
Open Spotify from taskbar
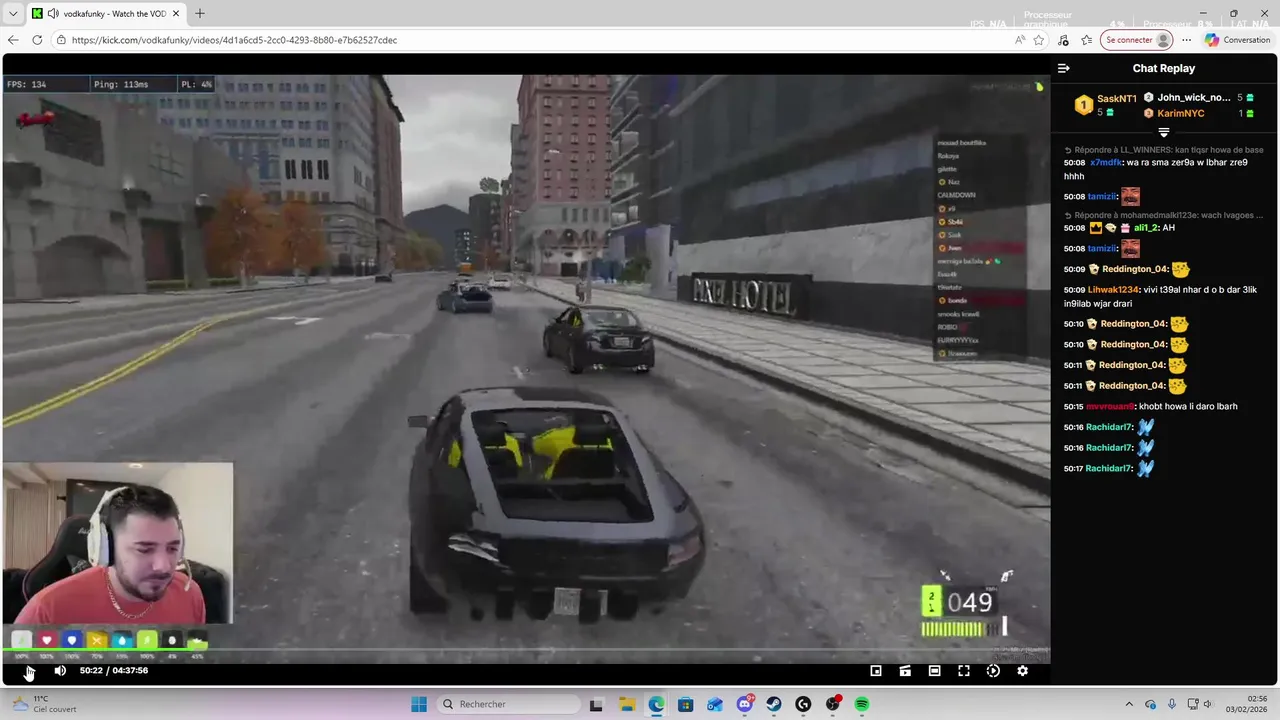pyautogui.click(x=862, y=704)
